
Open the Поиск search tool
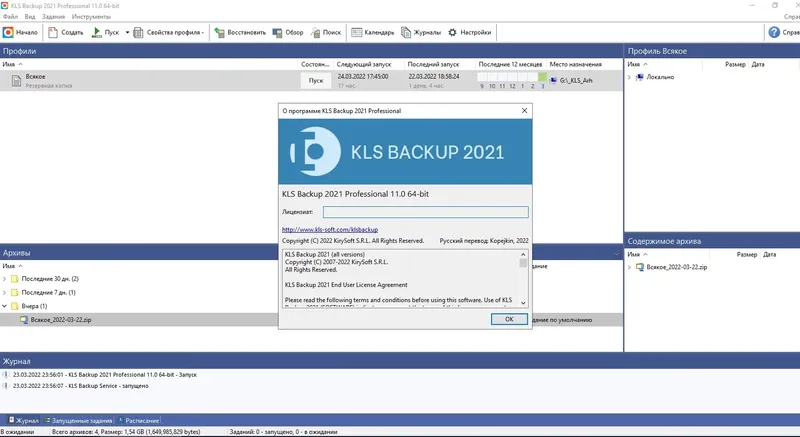click(x=326, y=33)
